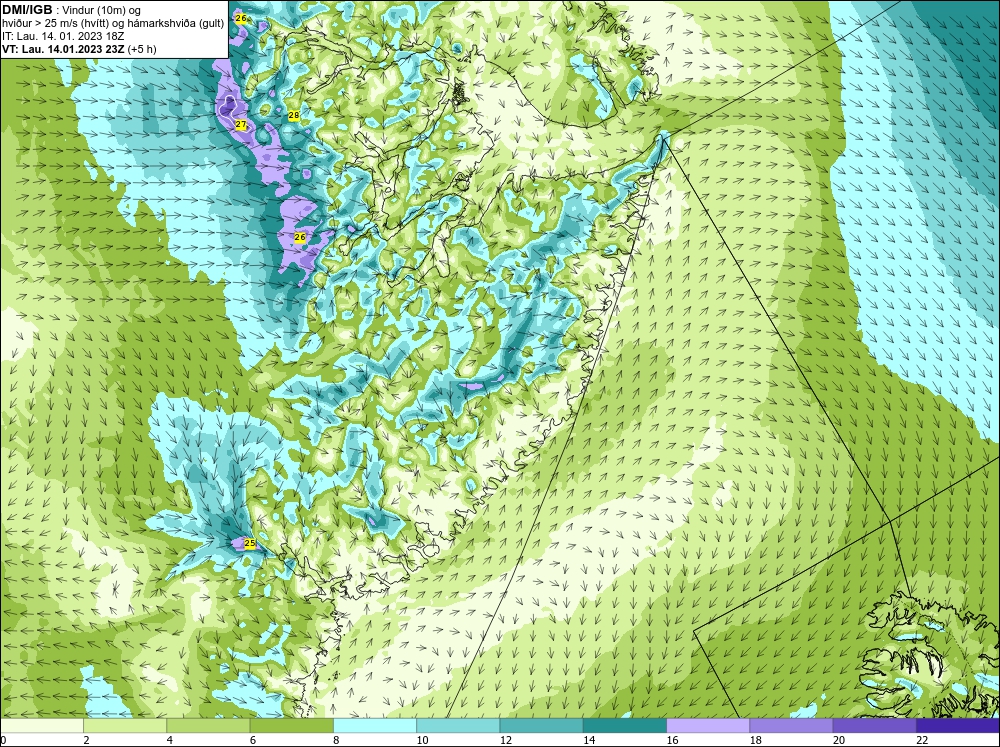Click the yellow gust label 28
Screen dimensions: 1000x747
[294, 115]
